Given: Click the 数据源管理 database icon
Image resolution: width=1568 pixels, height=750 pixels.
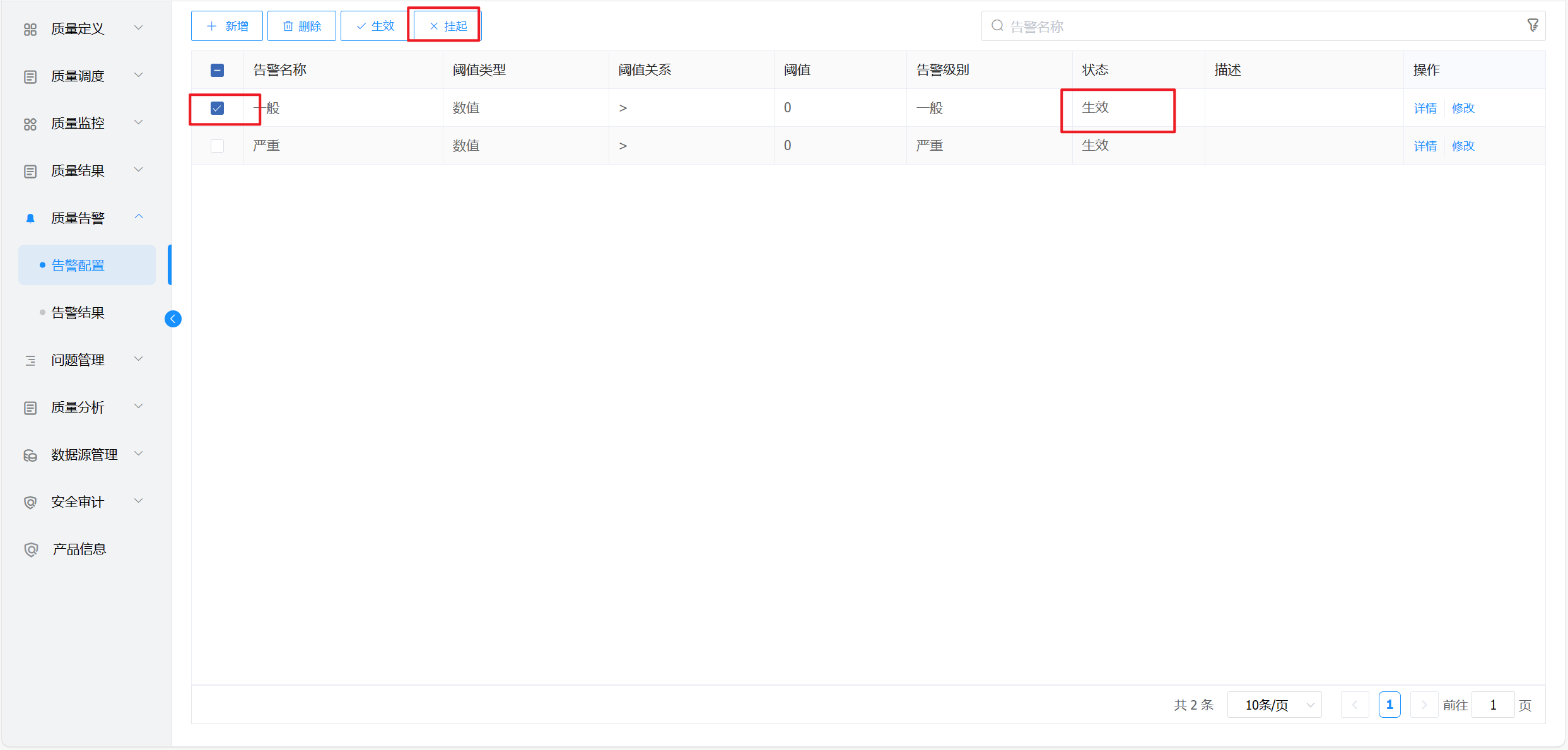Looking at the screenshot, I should (30, 455).
